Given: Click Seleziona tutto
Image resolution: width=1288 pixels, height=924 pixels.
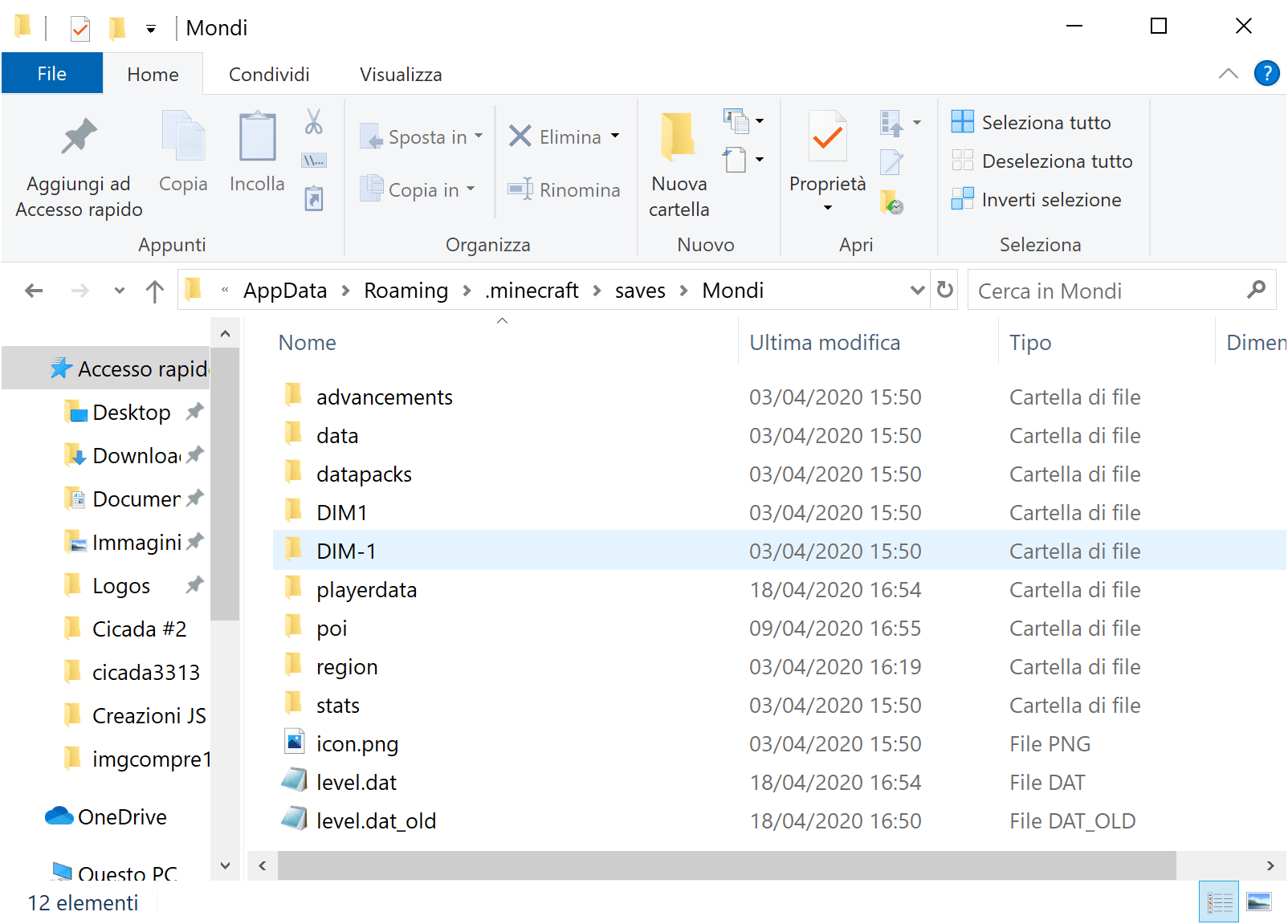Looking at the screenshot, I should pos(1032,123).
